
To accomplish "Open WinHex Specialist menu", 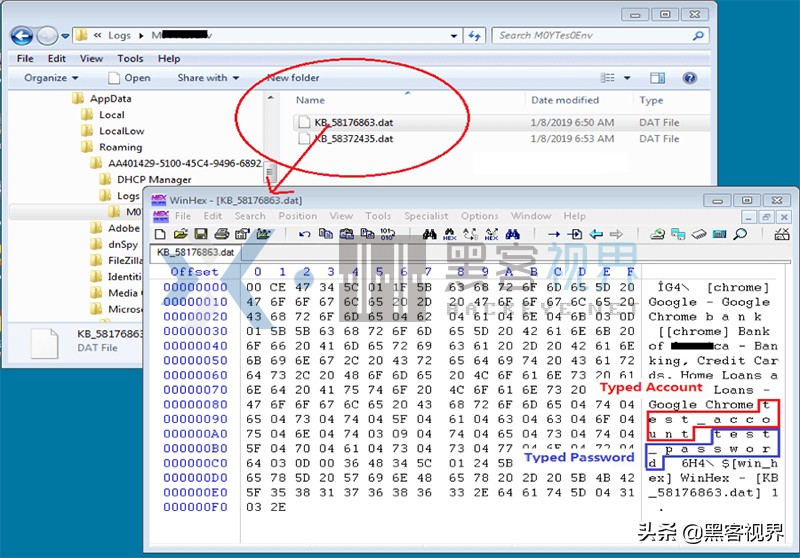I will [426, 216].
